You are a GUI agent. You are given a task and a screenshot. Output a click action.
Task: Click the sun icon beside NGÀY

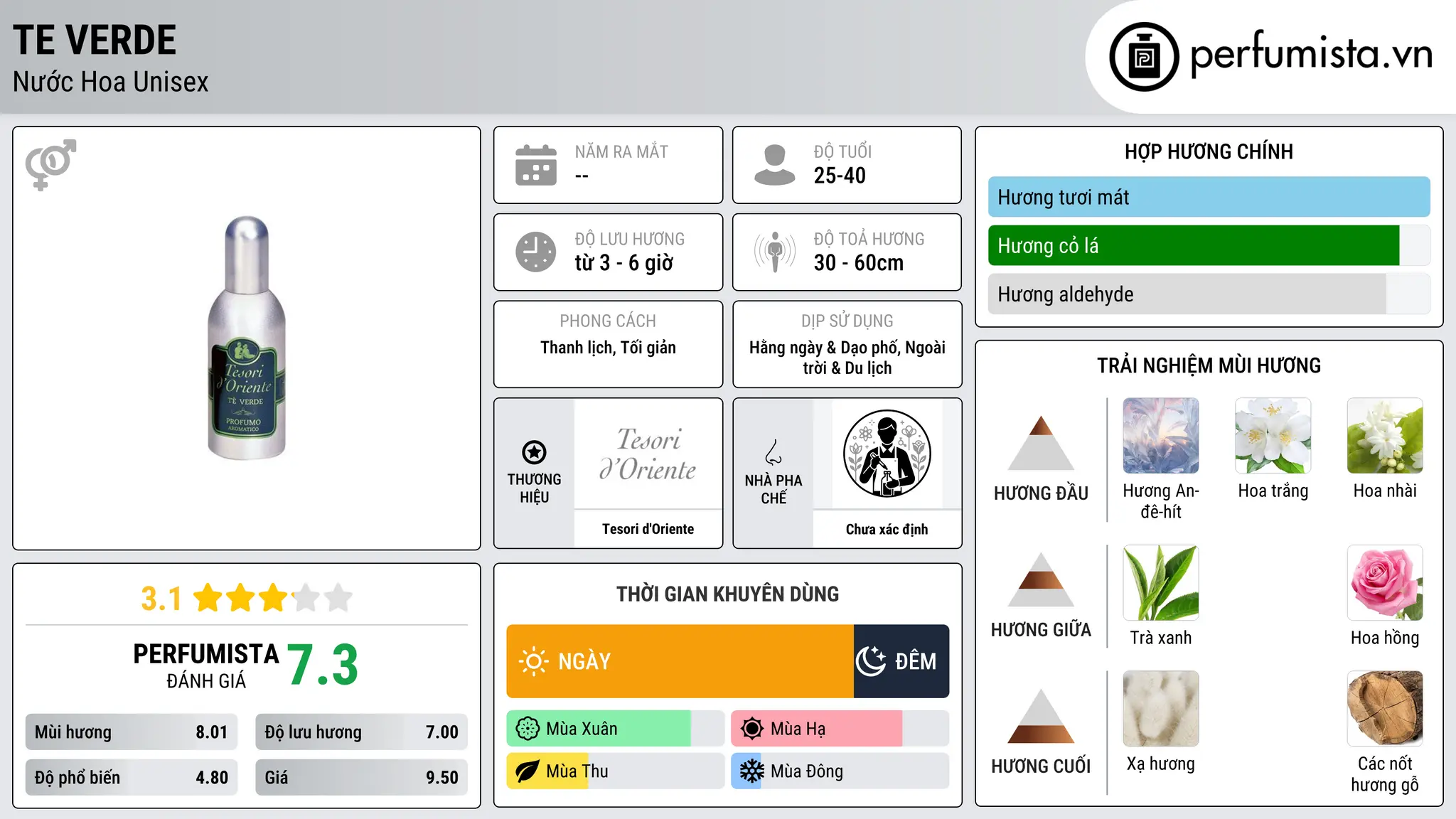(x=533, y=661)
